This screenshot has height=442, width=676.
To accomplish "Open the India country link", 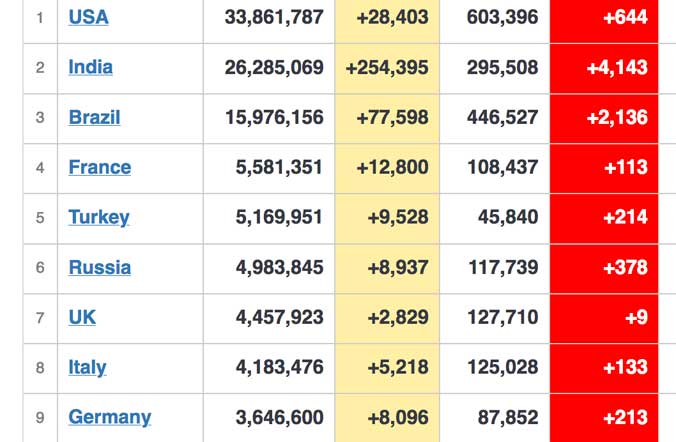I will coord(91,67).
